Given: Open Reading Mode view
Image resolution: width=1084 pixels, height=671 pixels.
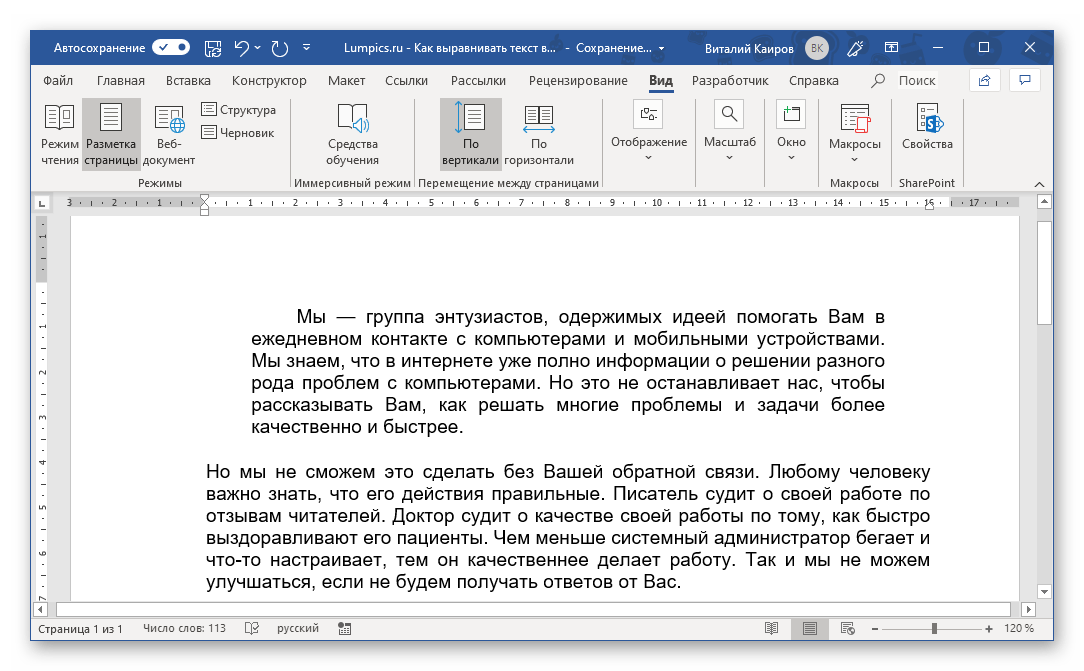Looking at the screenshot, I should [x=59, y=134].
